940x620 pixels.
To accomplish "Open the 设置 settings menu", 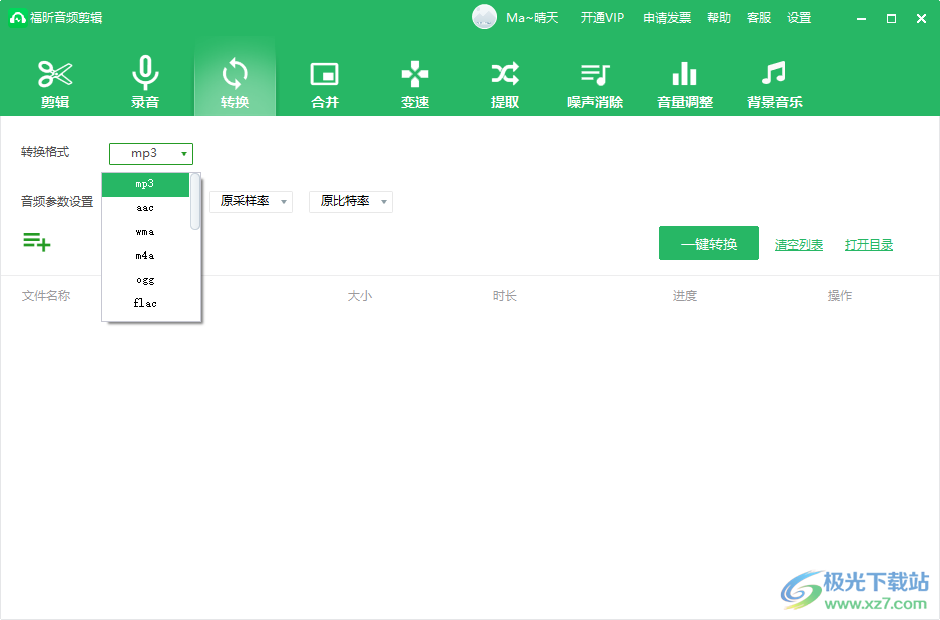I will 799,18.
